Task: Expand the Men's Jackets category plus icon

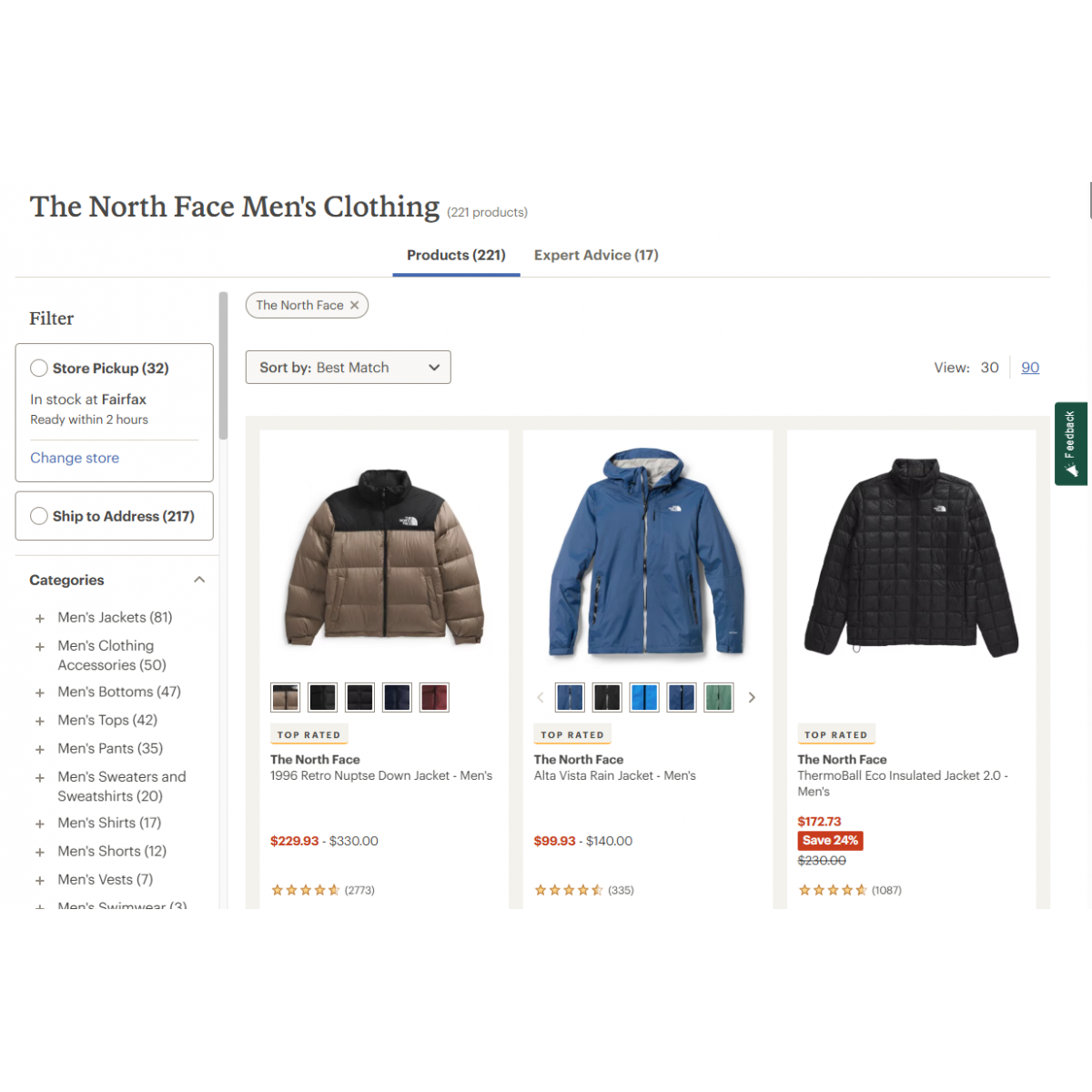Action: click(40, 619)
